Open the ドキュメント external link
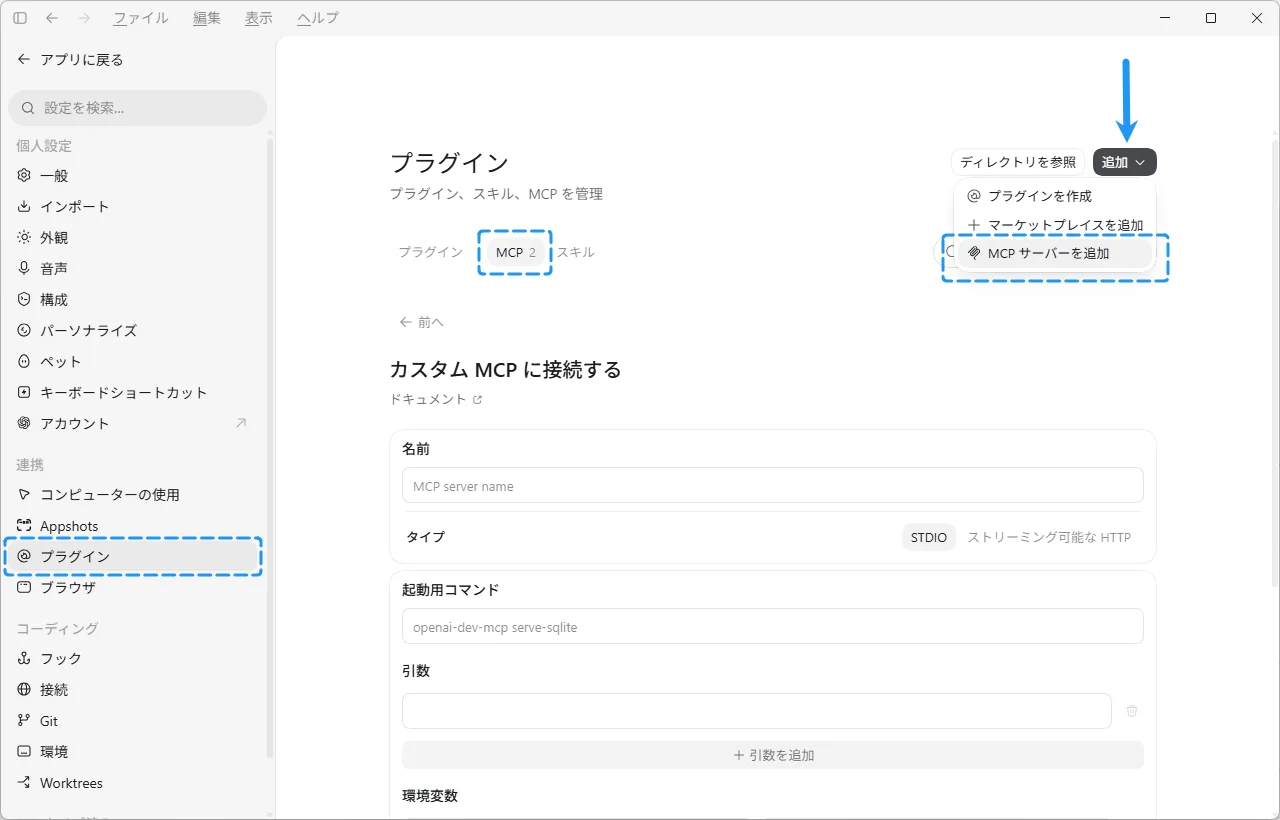This screenshot has width=1280, height=820. click(436, 399)
